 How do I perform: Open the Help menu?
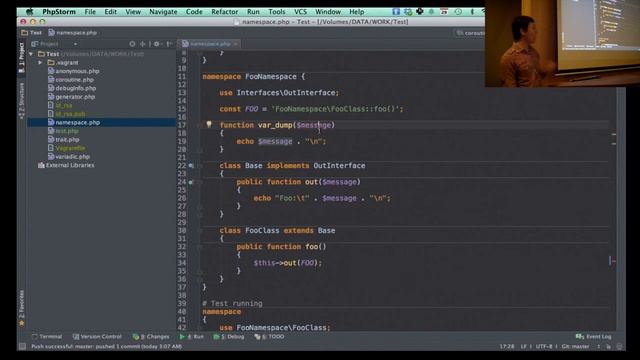357,12
